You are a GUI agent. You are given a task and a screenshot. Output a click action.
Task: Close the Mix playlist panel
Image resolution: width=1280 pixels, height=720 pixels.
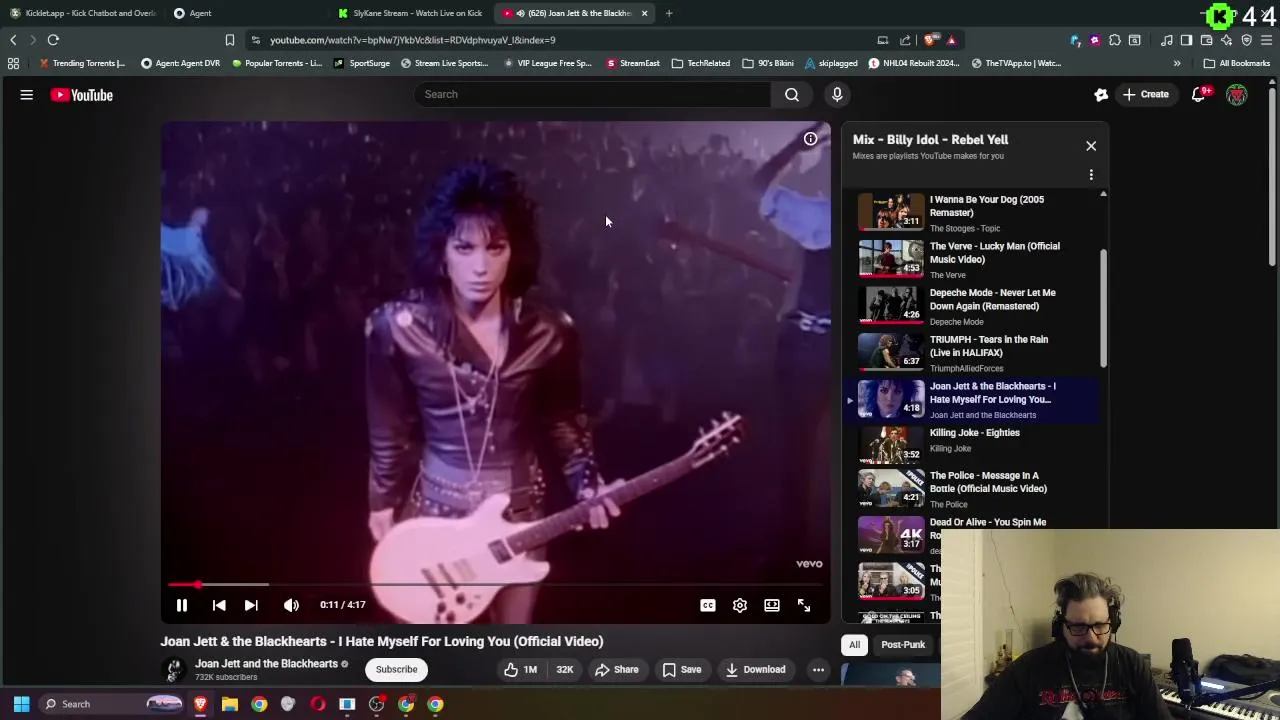1091,146
